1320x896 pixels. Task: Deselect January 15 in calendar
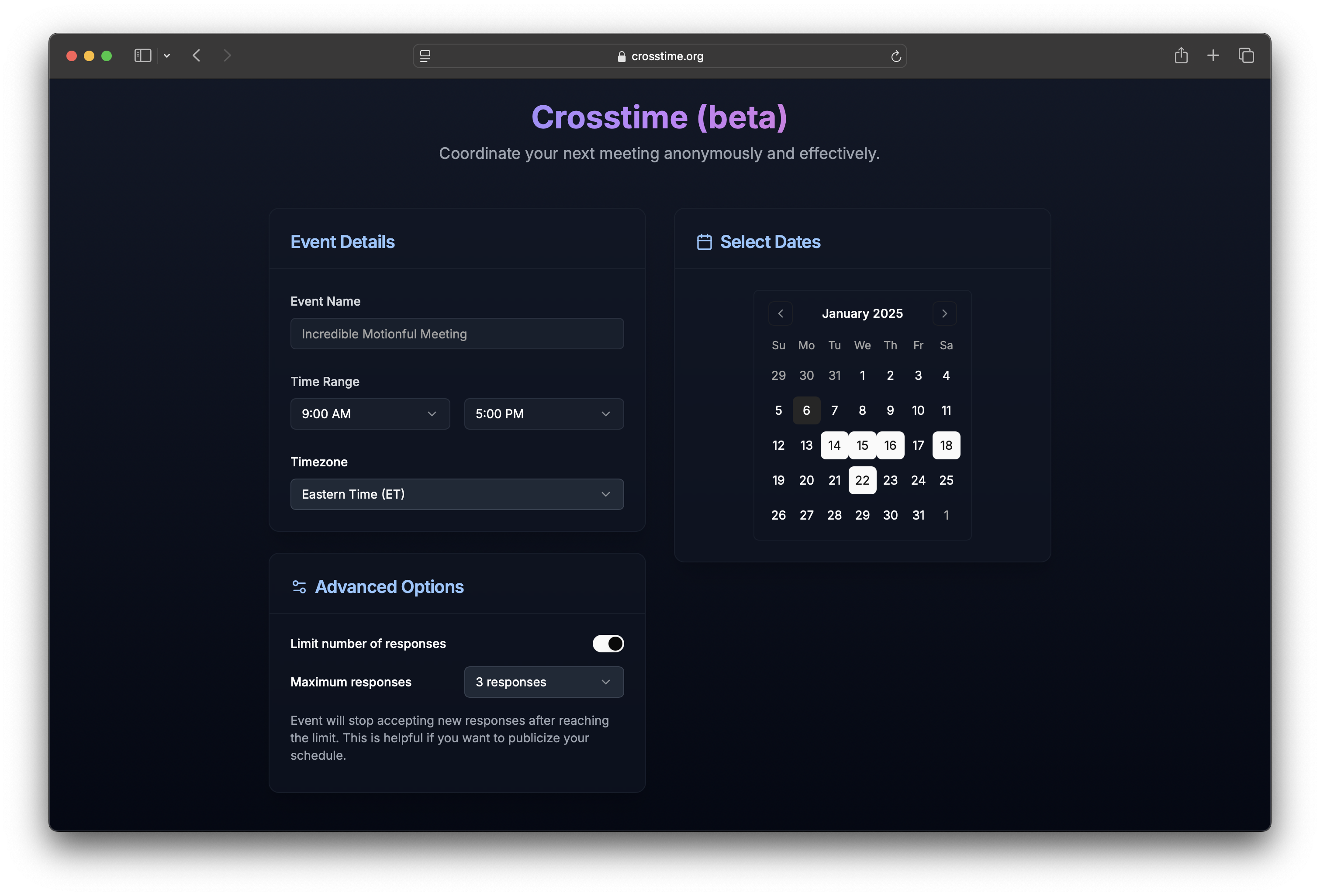coord(862,445)
